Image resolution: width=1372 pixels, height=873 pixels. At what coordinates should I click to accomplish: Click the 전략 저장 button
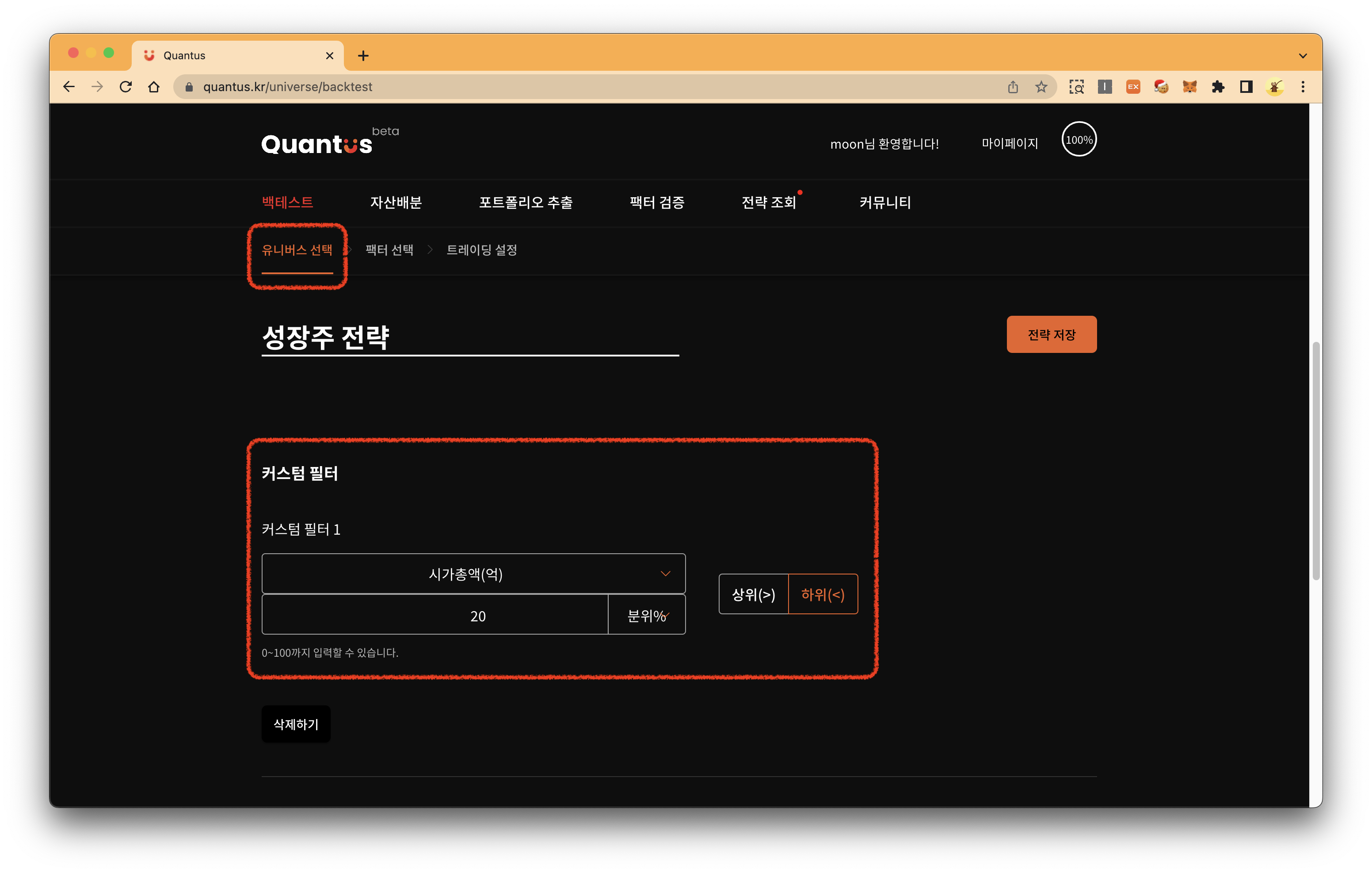point(1051,334)
